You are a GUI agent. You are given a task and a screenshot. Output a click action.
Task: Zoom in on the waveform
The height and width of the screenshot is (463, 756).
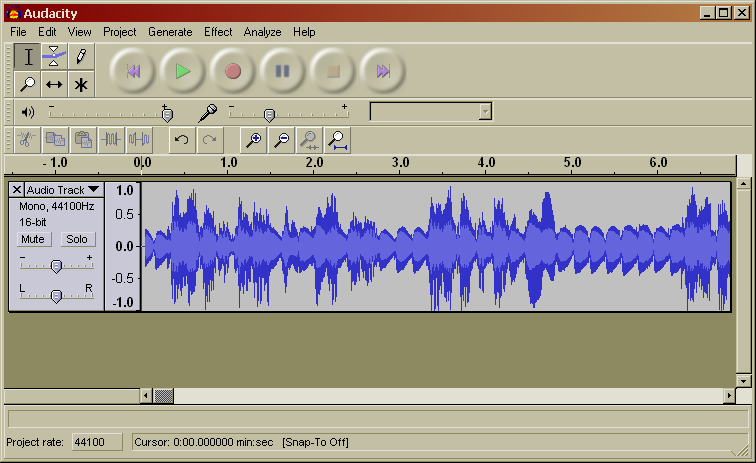tap(253, 140)
